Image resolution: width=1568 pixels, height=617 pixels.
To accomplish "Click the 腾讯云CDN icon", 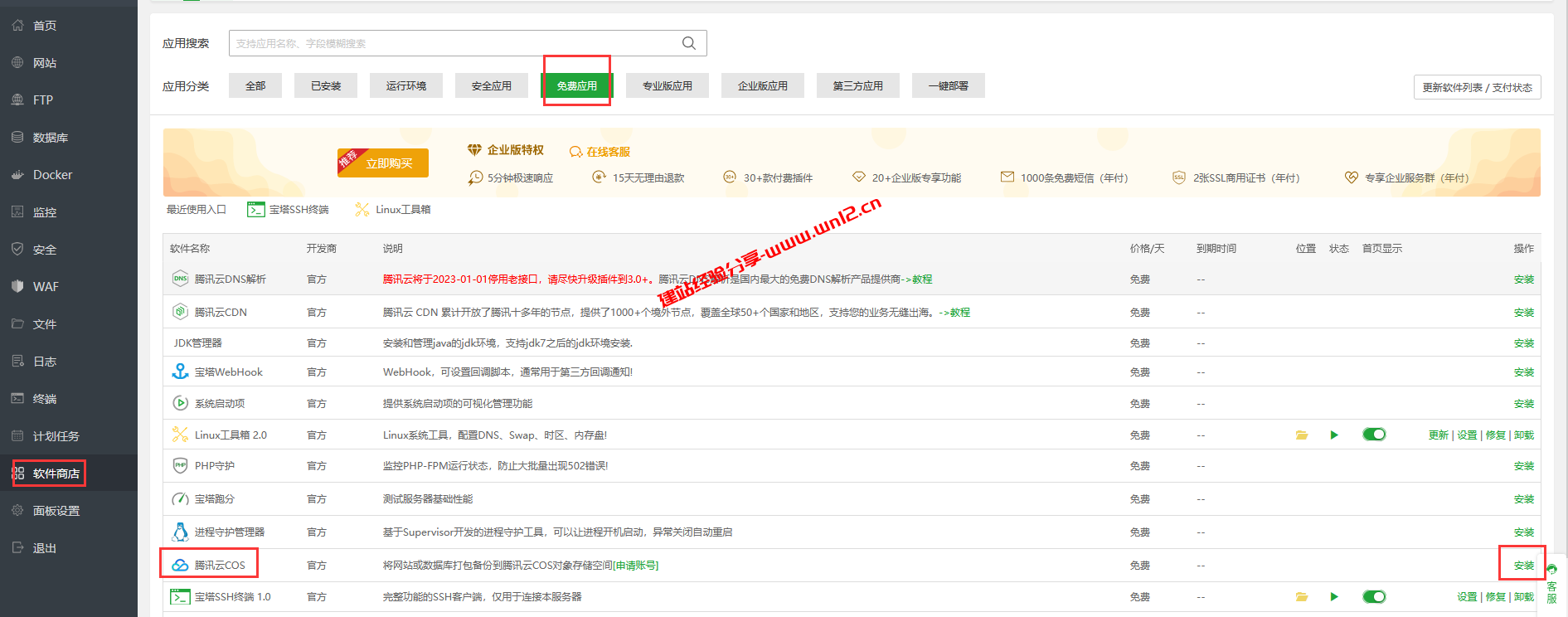I will 180,312.
